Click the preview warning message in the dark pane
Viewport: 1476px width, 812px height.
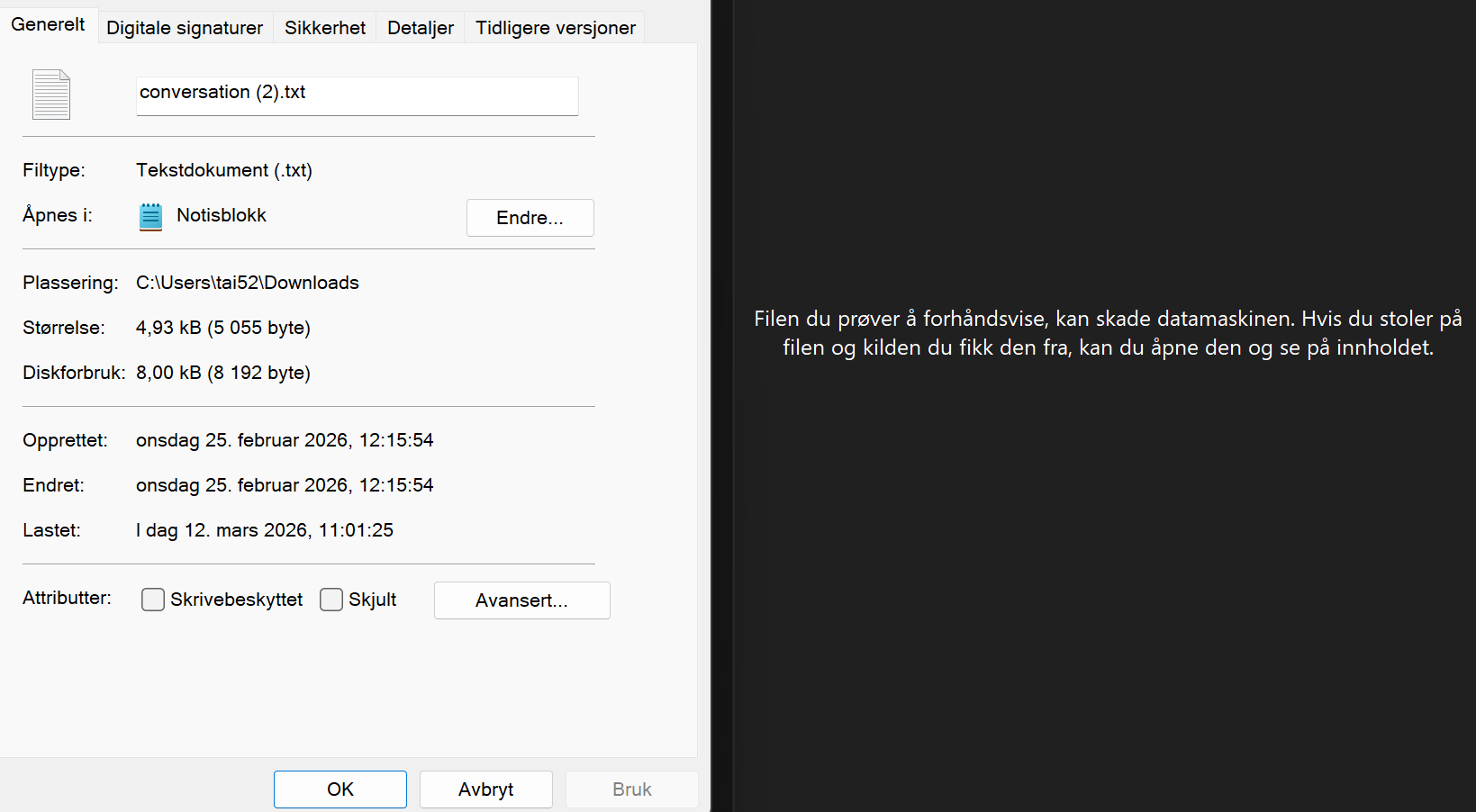[x=1108, y=333]
